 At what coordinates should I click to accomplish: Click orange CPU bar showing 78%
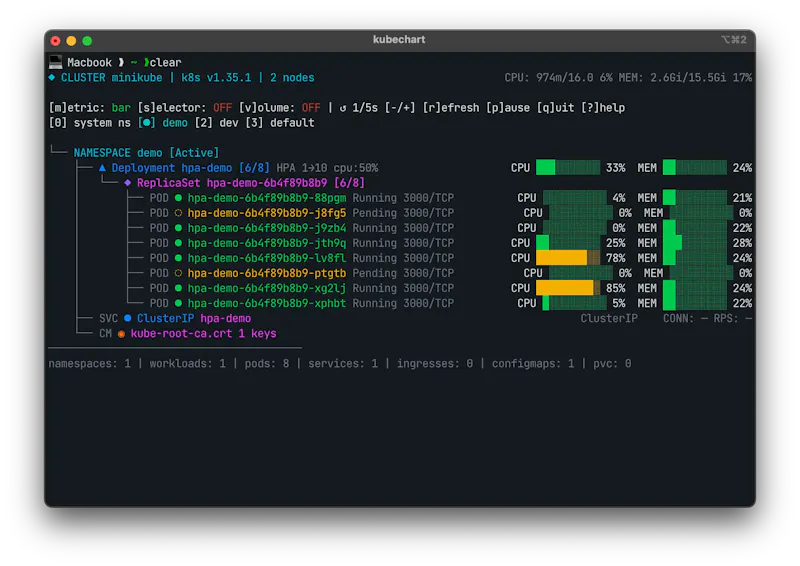568,258
